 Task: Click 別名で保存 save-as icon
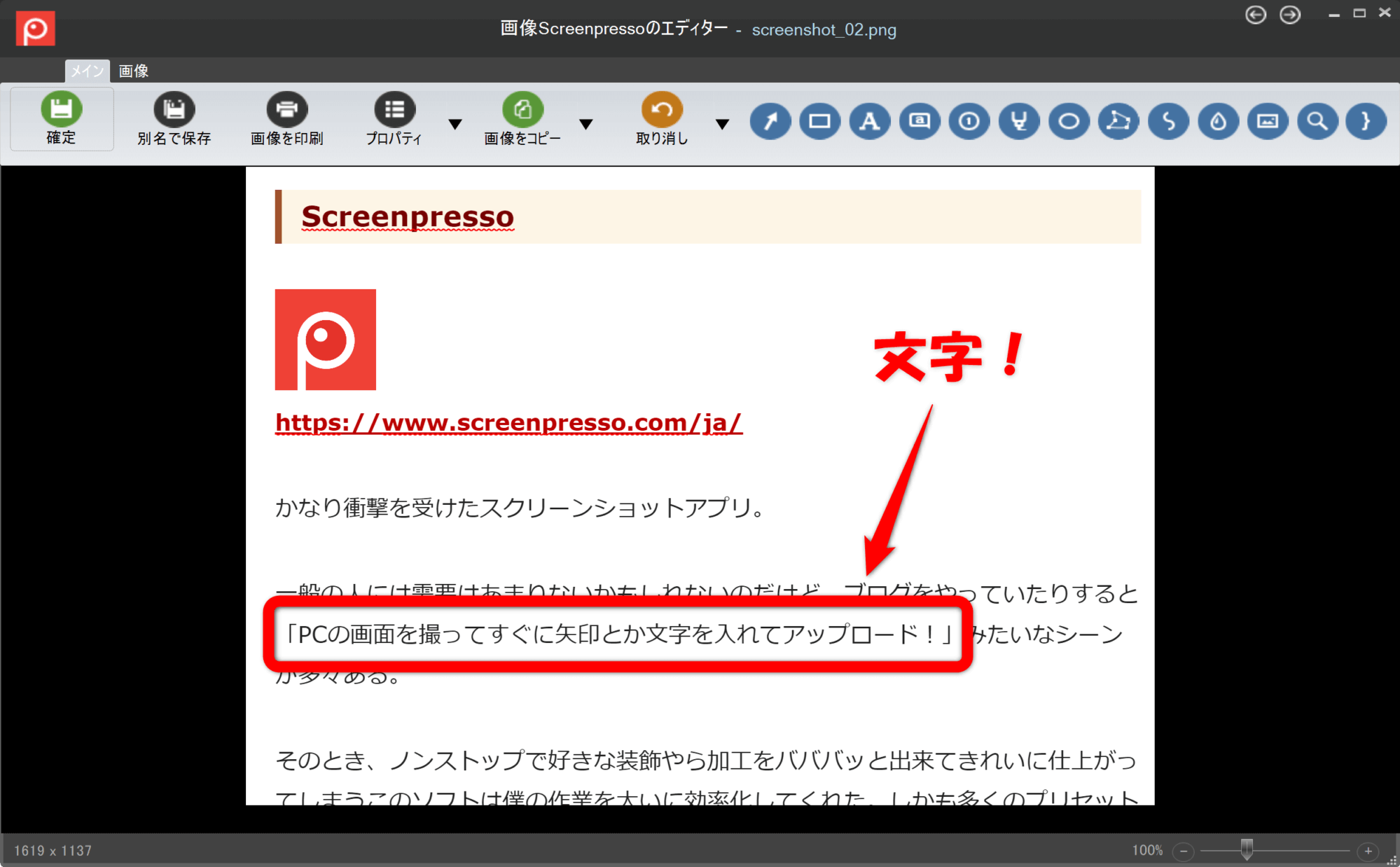coord(174,109)
